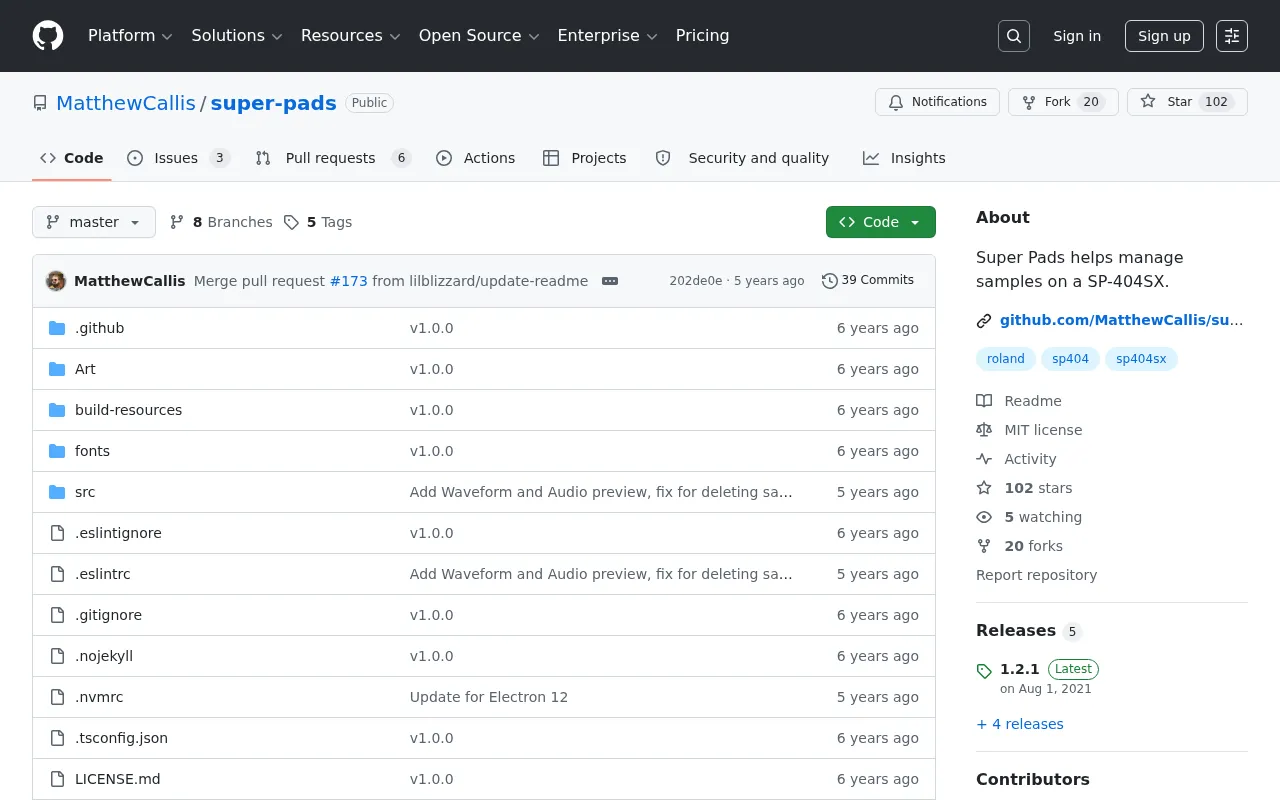The width and height of the screenshot is (1280, 800).
Task: Switch to the Pull requests tab
Action: [332, 158]
